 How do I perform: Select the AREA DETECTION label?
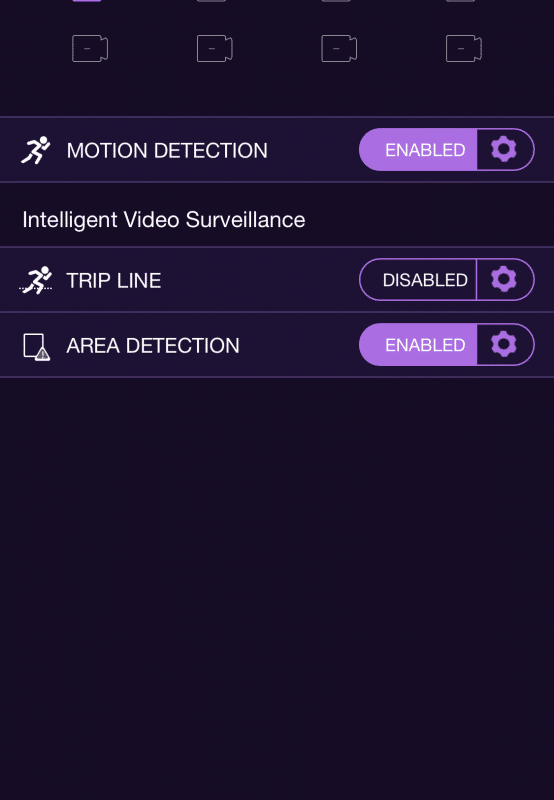tap(153, 346)
